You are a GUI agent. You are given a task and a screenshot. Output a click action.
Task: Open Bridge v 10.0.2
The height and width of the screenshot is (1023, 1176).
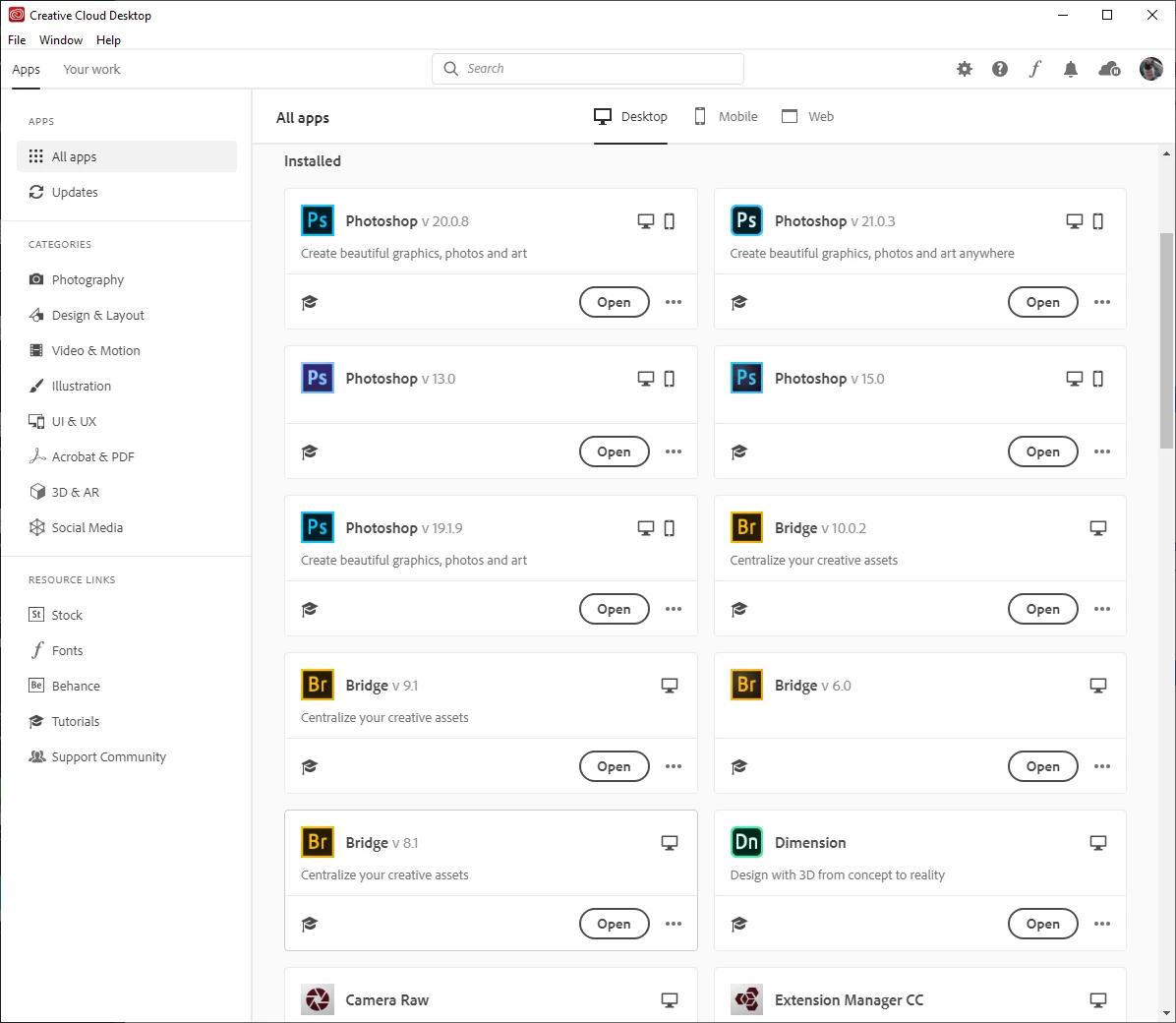[x=1042, y=610]
